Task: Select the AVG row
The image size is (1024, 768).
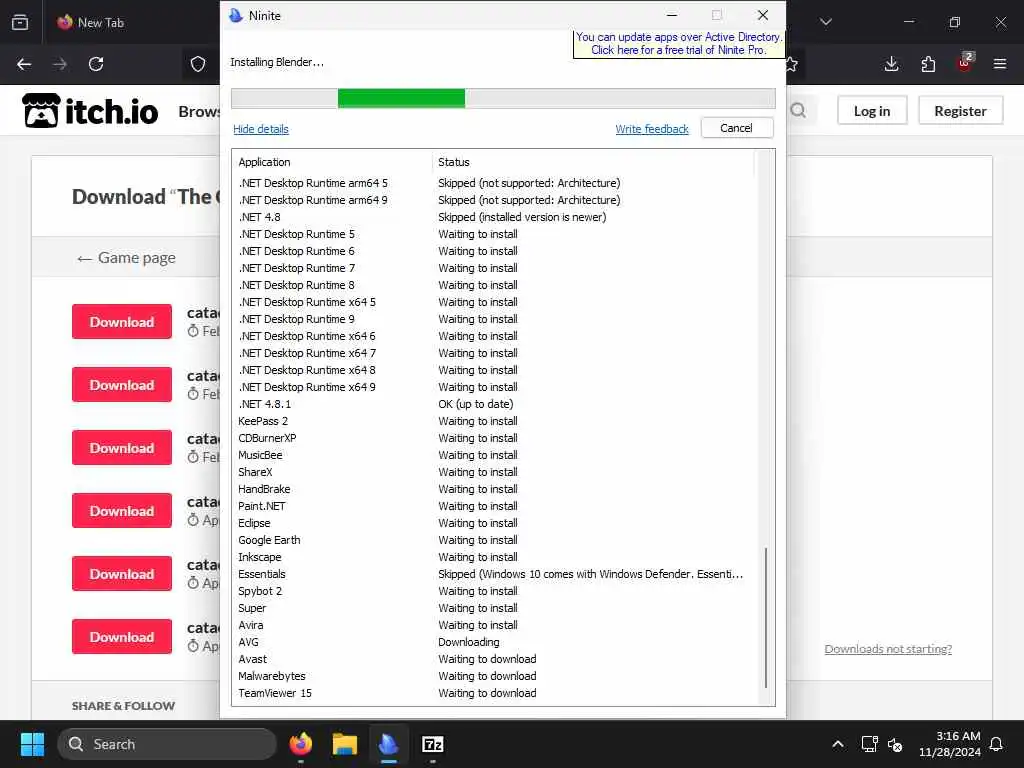Action: point(496,642)
